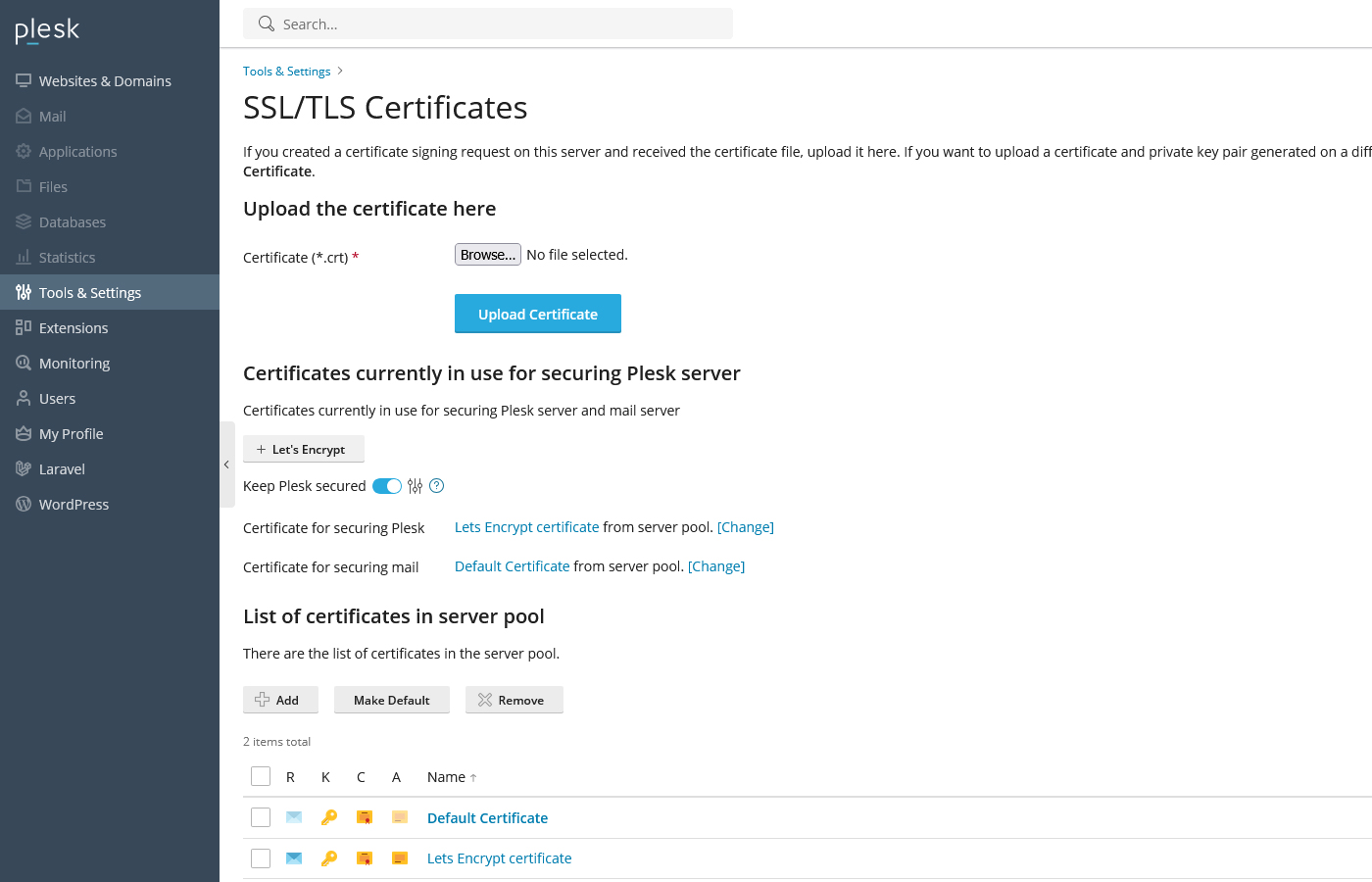The height and width of the screenshot is (882, 1372).
Task: Open the Monitoring section
Action: (x=73, y=363)
